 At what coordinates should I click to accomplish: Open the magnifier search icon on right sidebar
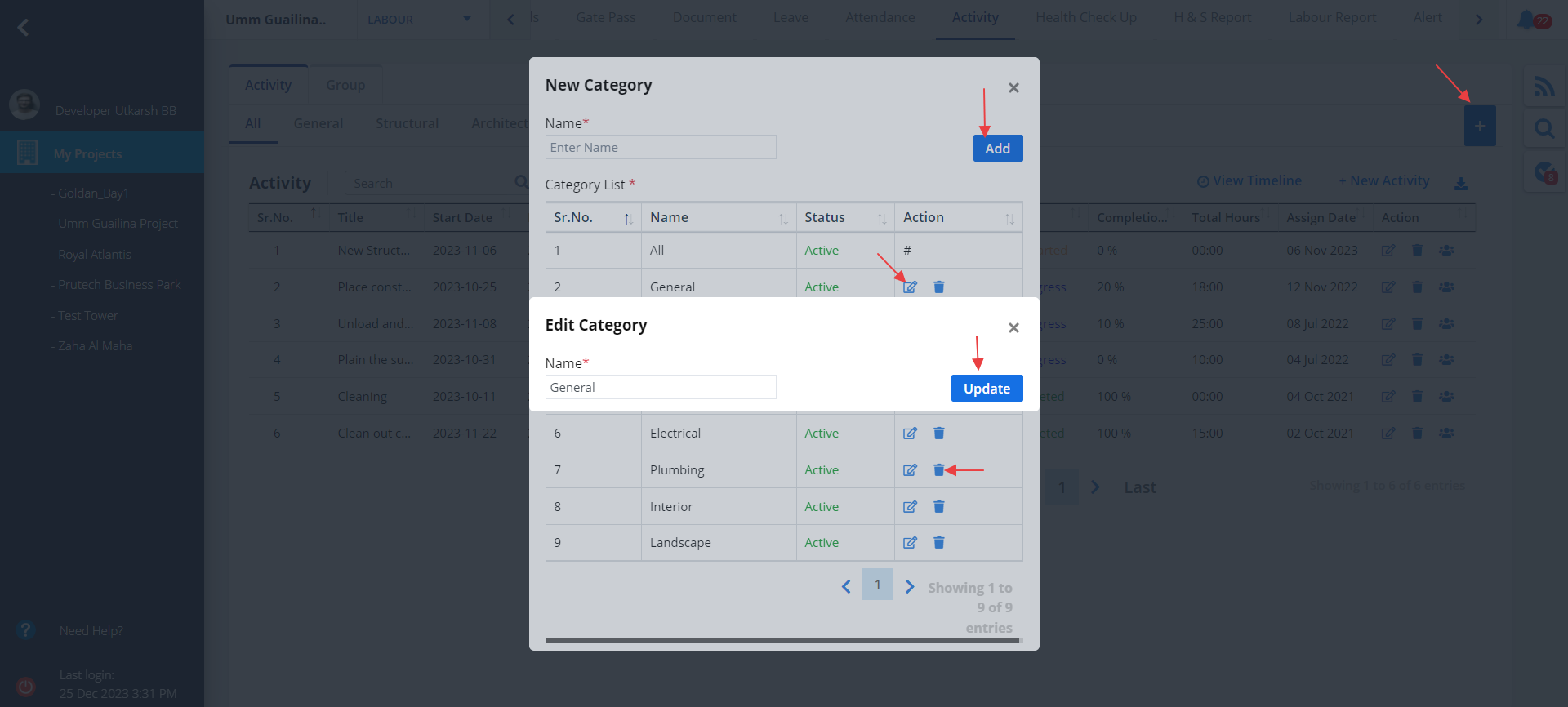point(1543,129)
